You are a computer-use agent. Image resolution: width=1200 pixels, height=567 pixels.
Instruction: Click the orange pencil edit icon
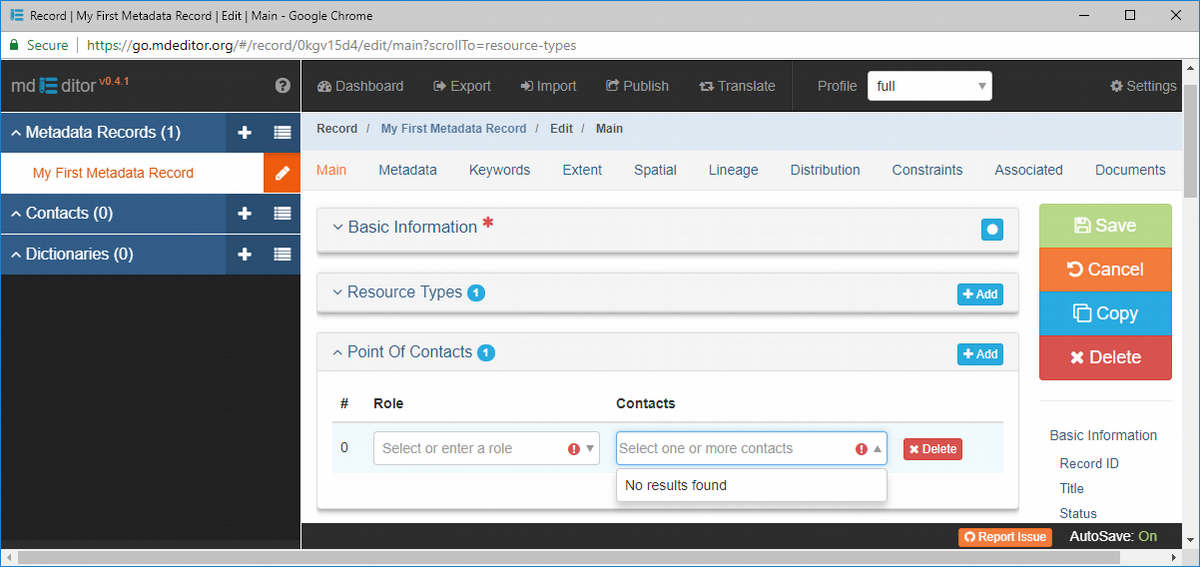pyautogui.click(x=282, y=173)
